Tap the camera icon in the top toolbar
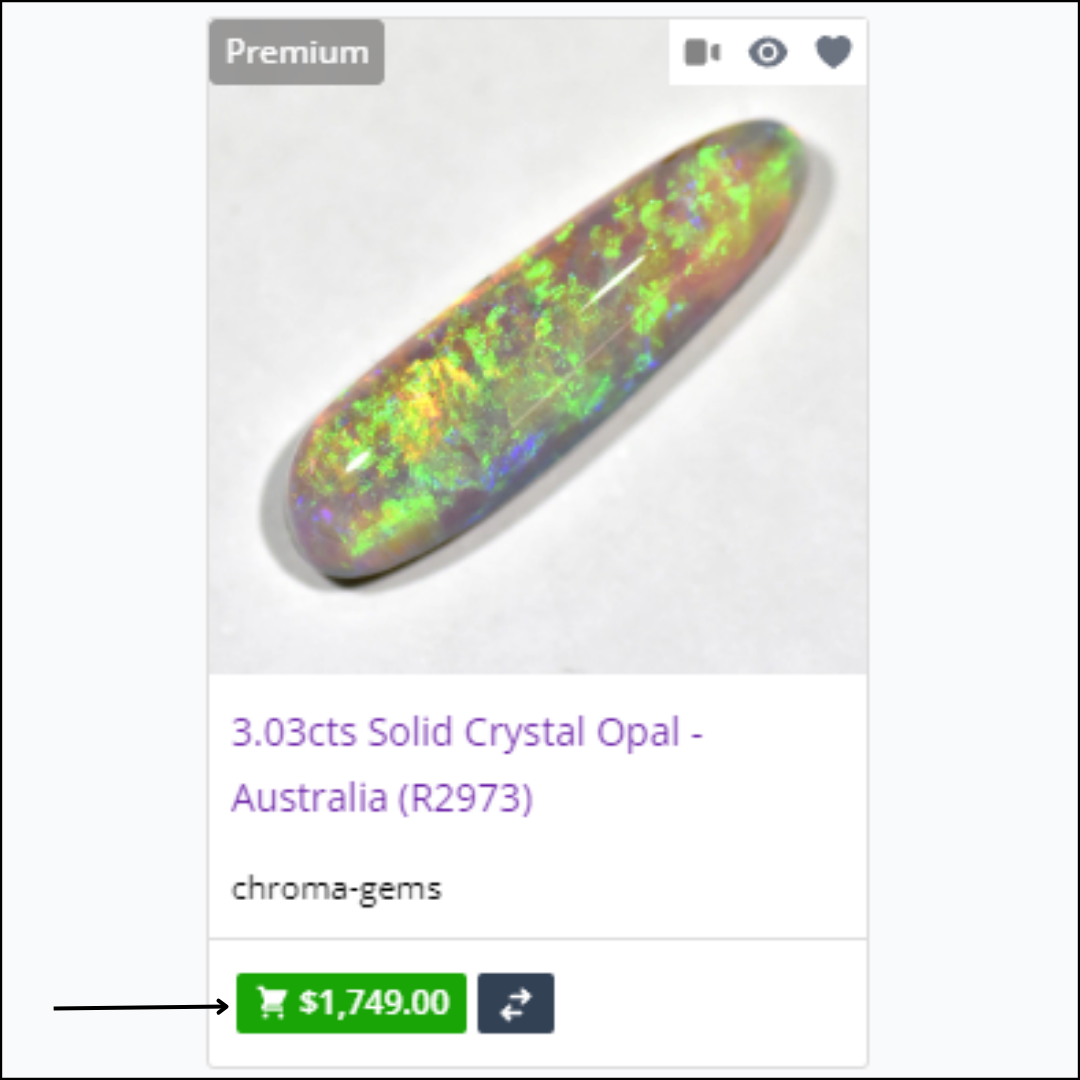Viewport: 1080px width, 1080px height. click(702, 53)
